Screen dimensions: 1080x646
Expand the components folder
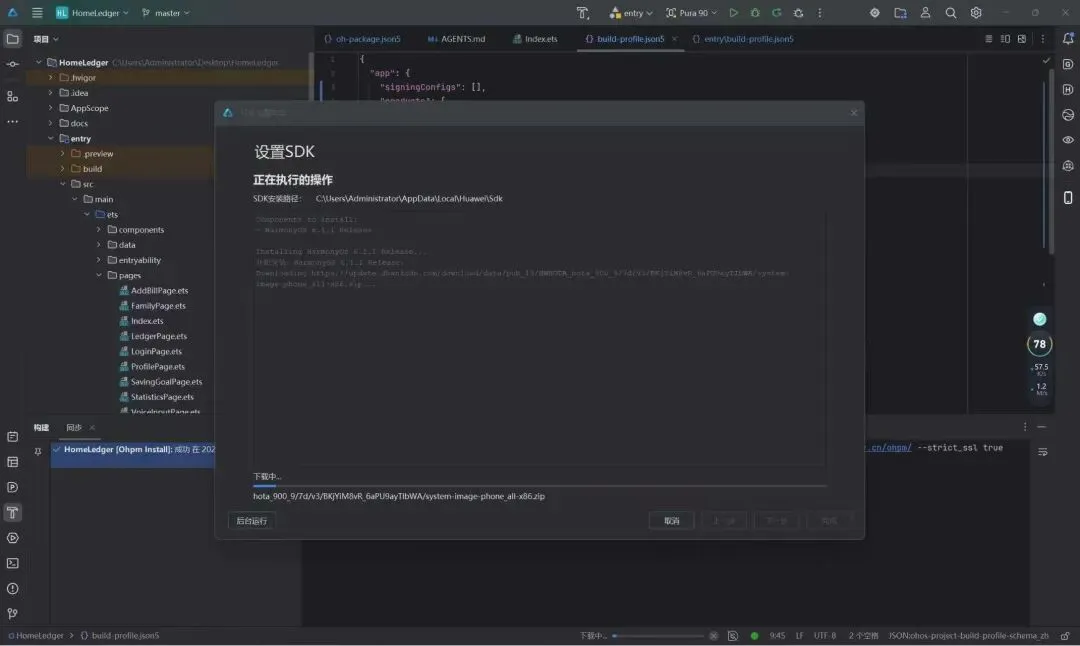[99, 230]
